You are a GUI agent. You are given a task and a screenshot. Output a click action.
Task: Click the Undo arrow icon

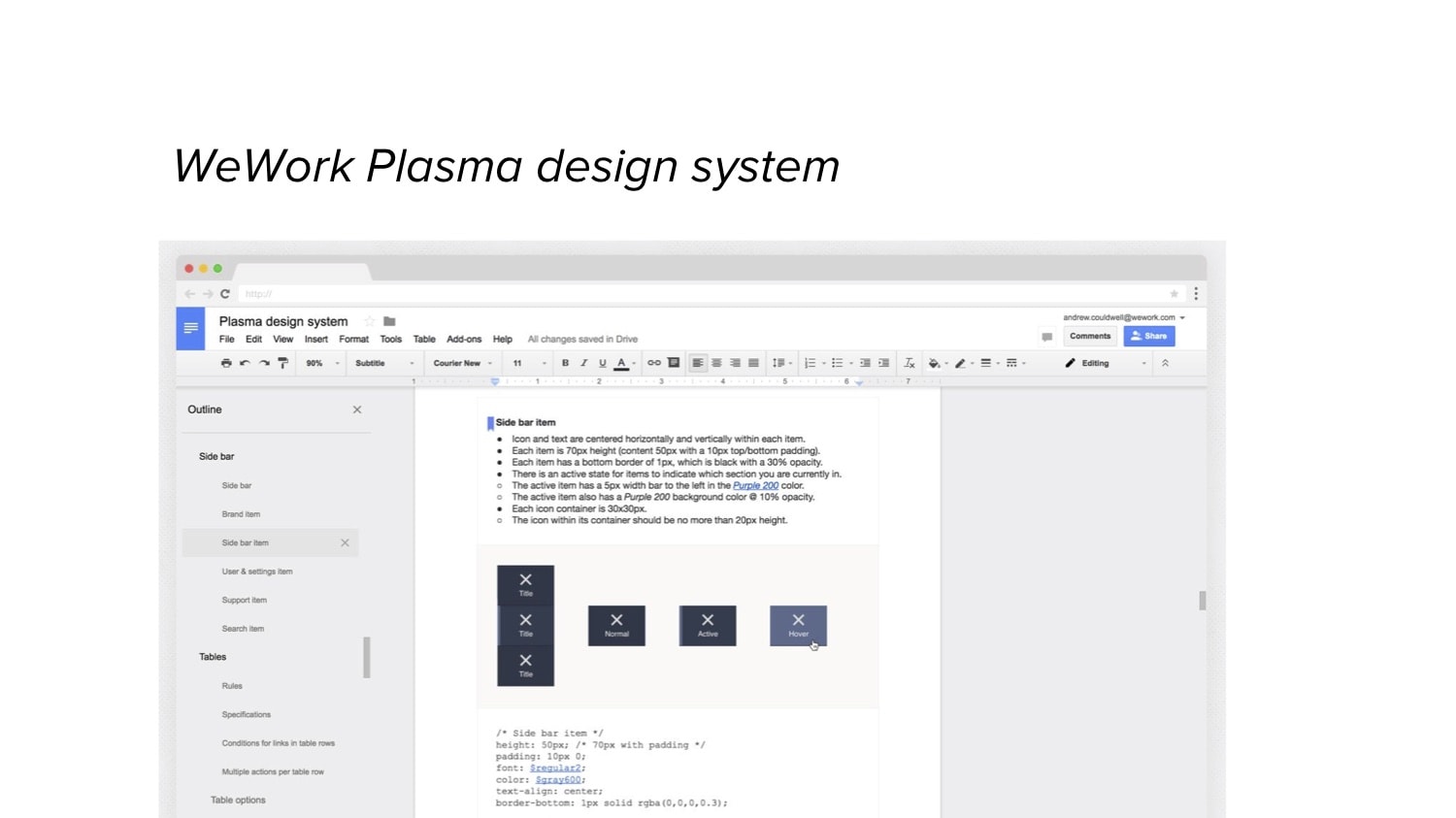pyautogui.click(x=245, y=363)
